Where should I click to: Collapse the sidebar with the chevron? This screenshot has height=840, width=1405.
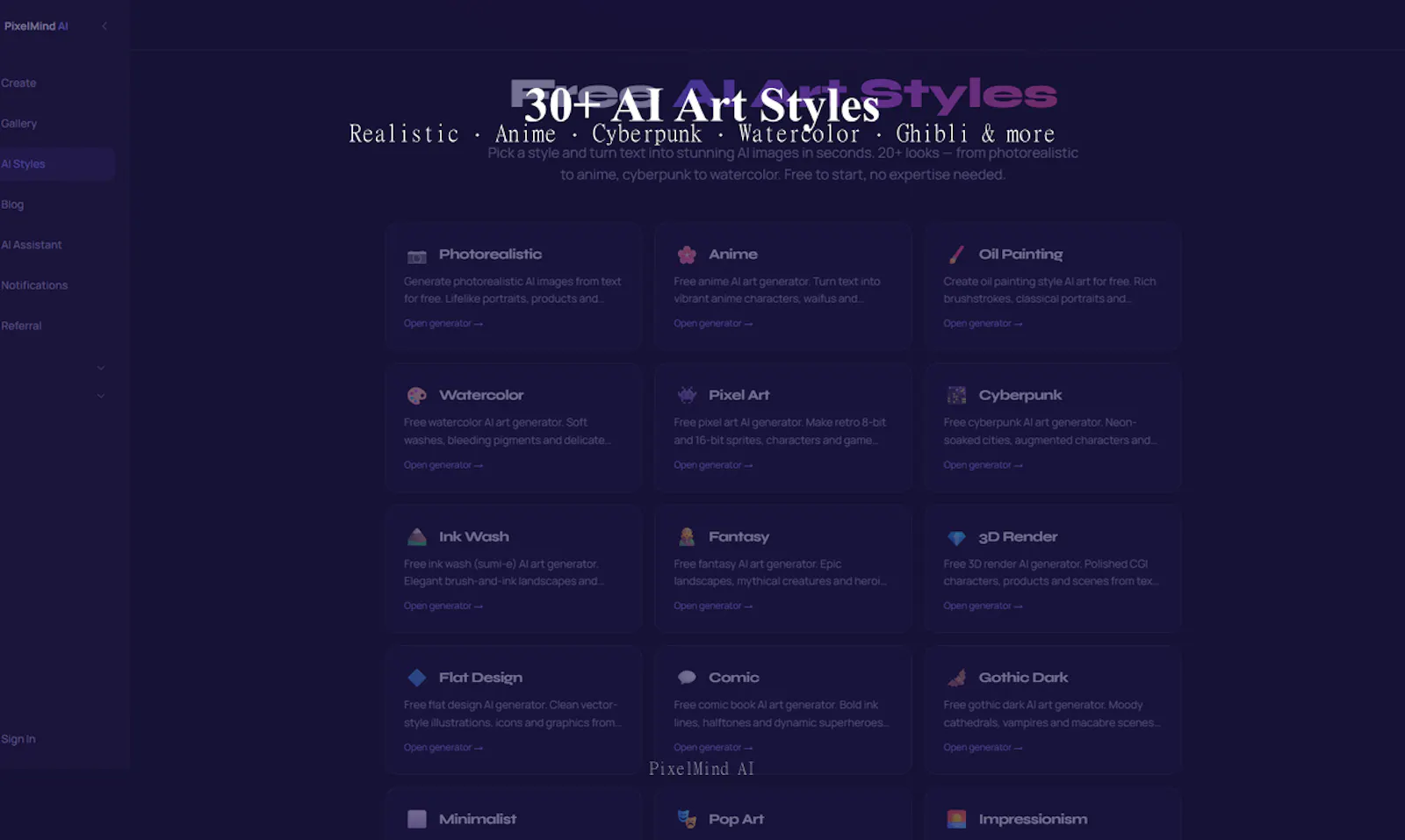point(104,26)
